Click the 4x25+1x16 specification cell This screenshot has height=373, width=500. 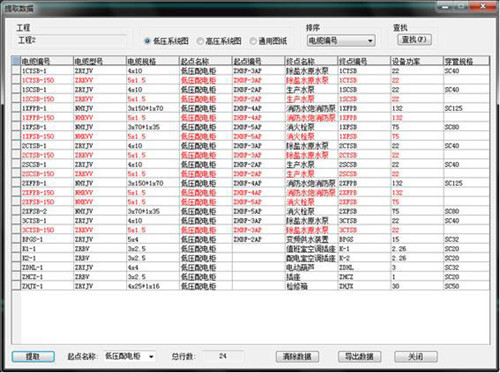153,286
